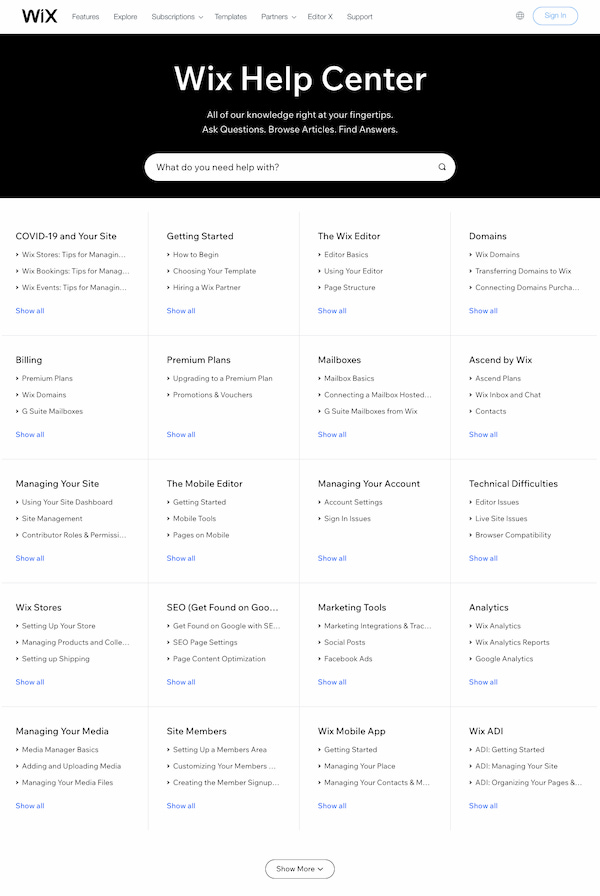Go to Templates in navigation bar
The height and width of the screenshot is (896, 600).
tap(230, 17)
